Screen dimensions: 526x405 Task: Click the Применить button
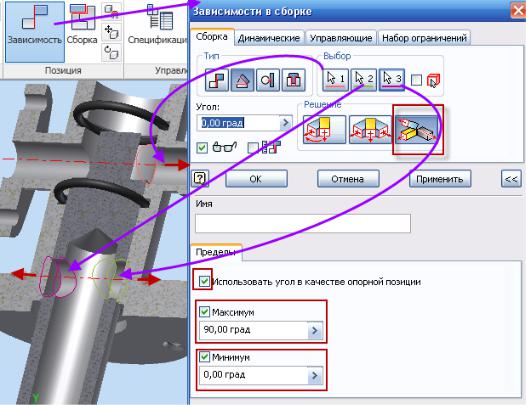[x=440, y=179]
